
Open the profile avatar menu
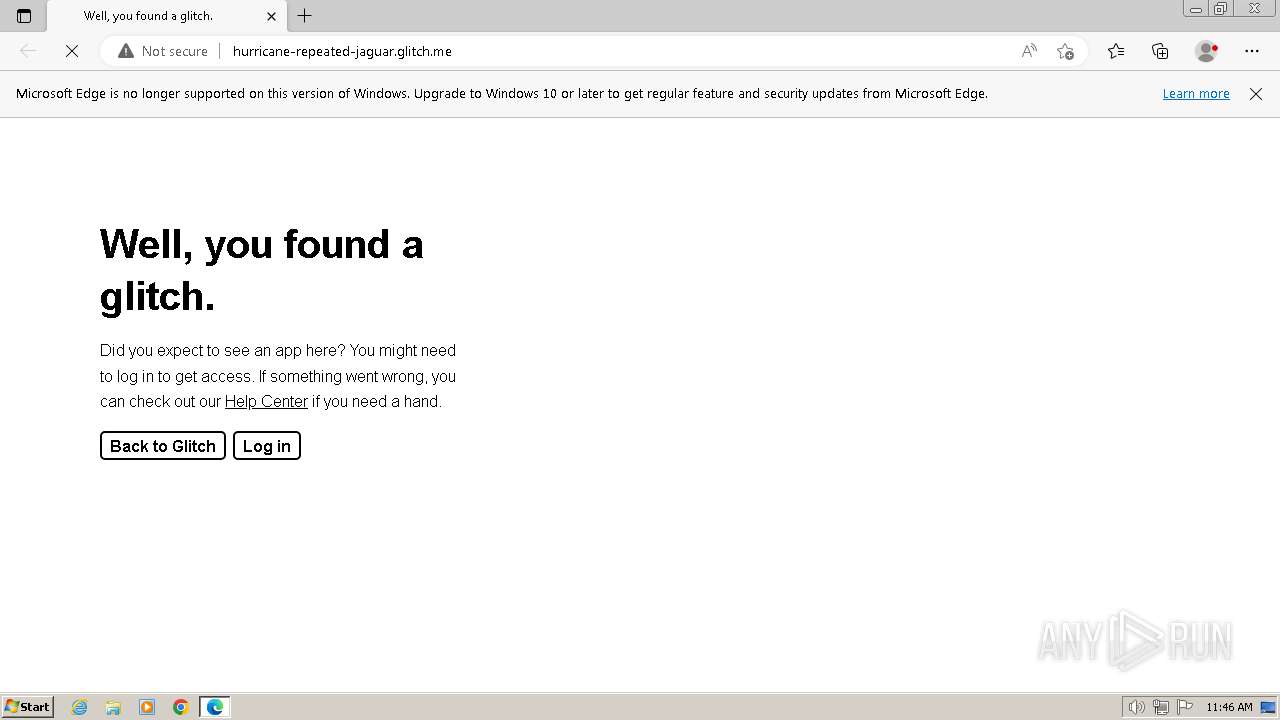[x=1207, y=51]
